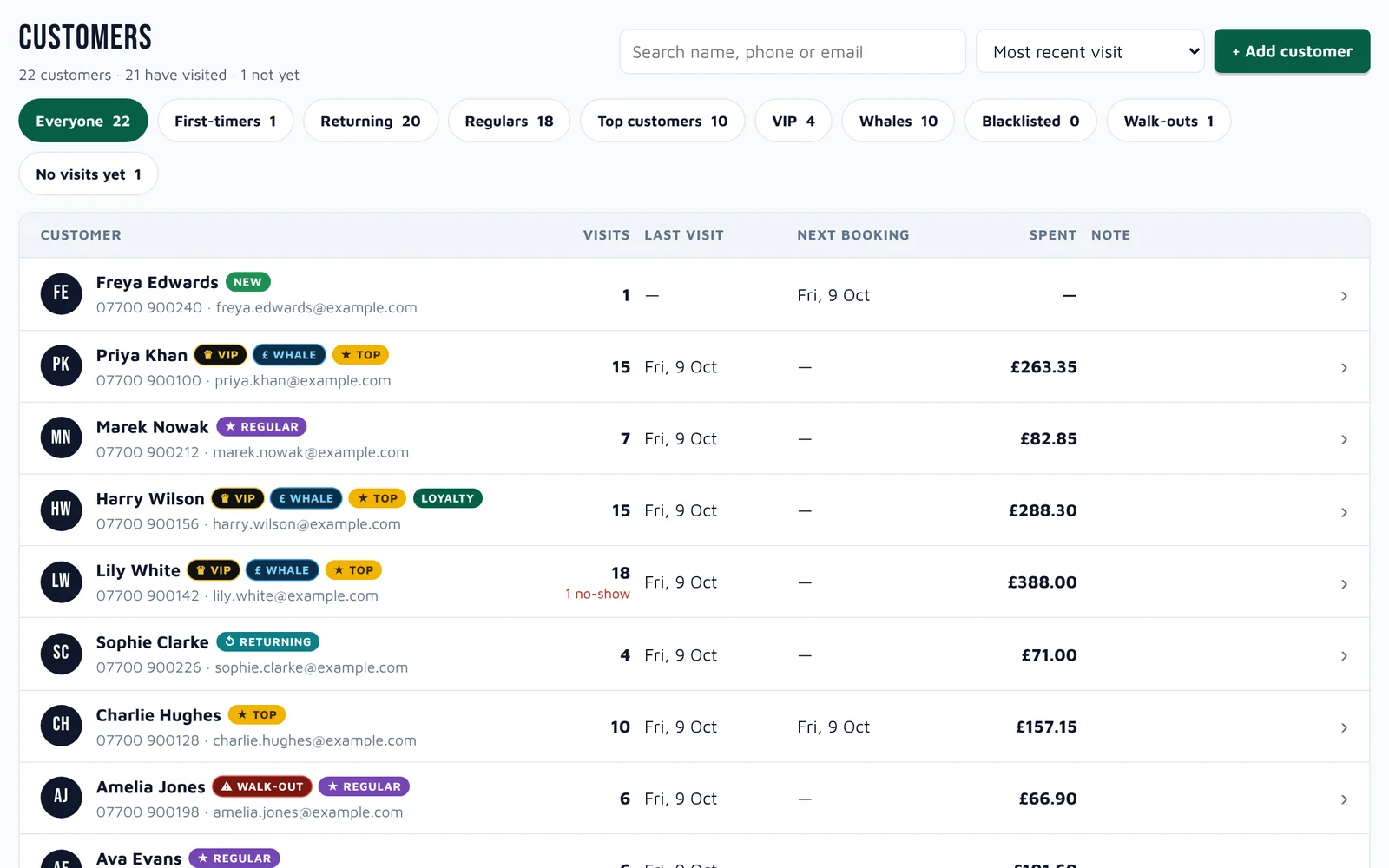Click Lily White's 1 no-show note
Image resolution: width=1389 pixels, height=868 pixels.
pyautogui.click(x=597, y=594)
